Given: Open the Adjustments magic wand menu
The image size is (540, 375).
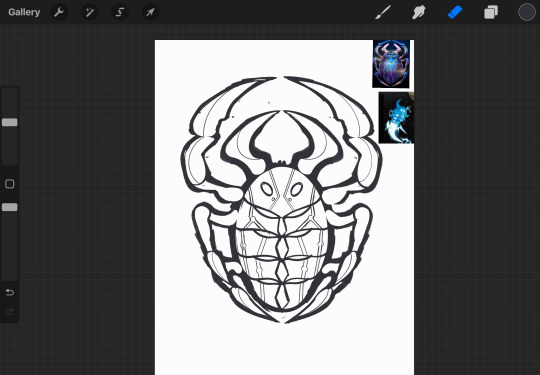Looking at the screenshot, I should [x=90, y=12].
